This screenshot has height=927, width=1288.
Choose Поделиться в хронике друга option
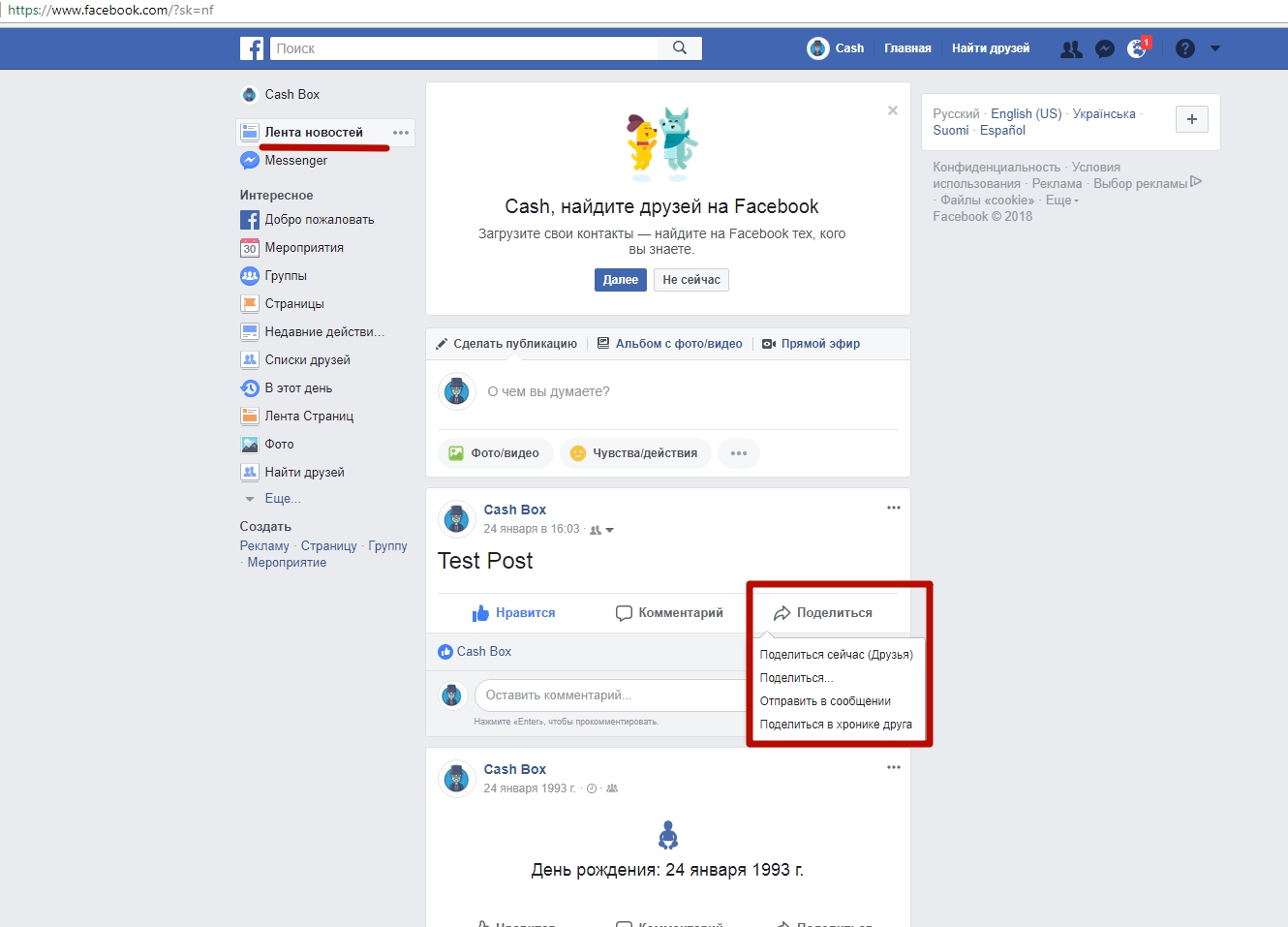click(836, 725)
